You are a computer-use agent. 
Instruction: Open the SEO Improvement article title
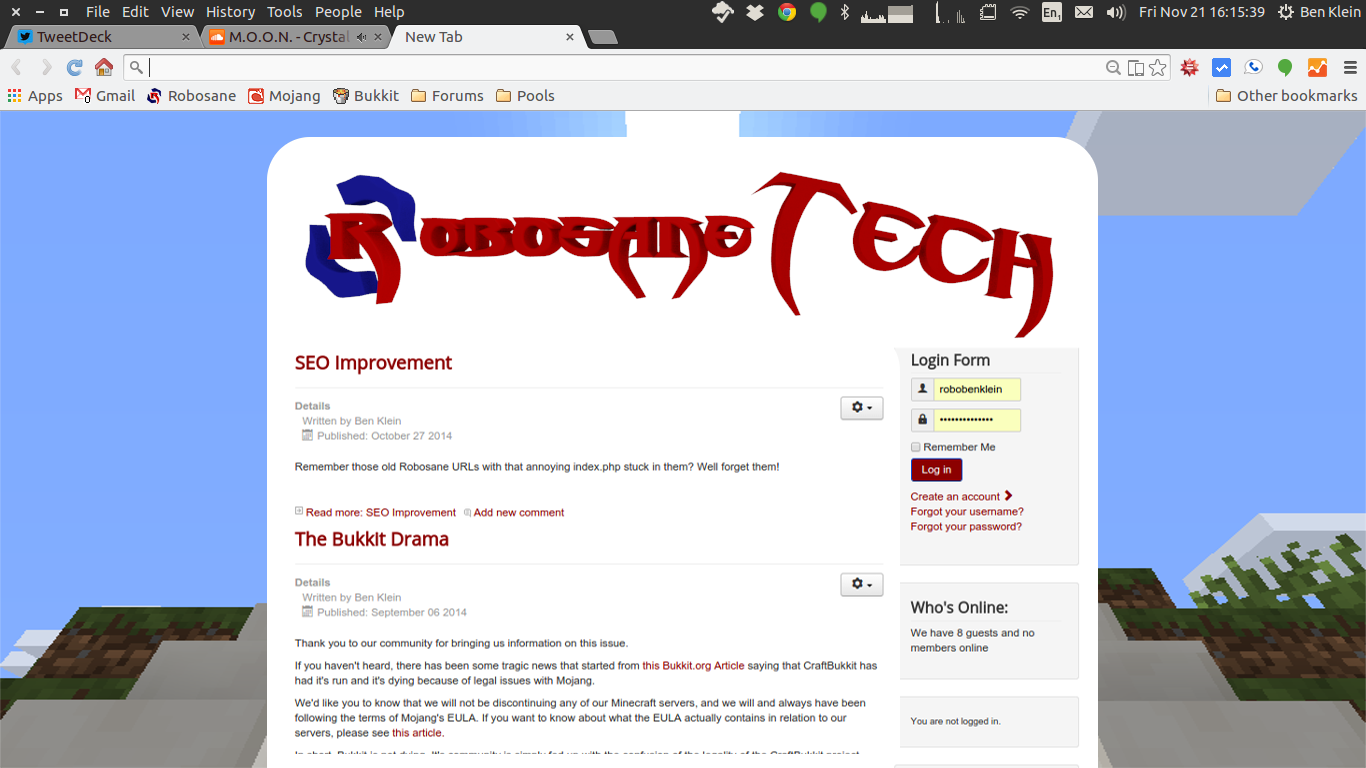(373, 363)
